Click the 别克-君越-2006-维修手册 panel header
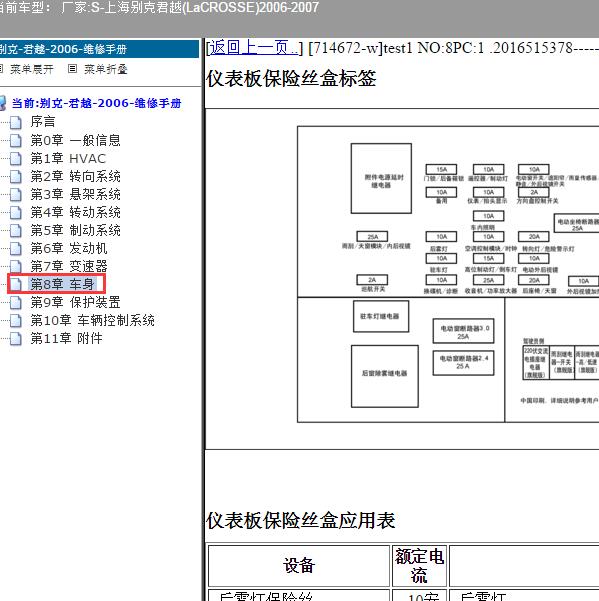The image size is (599, 601). pos(99,49)
